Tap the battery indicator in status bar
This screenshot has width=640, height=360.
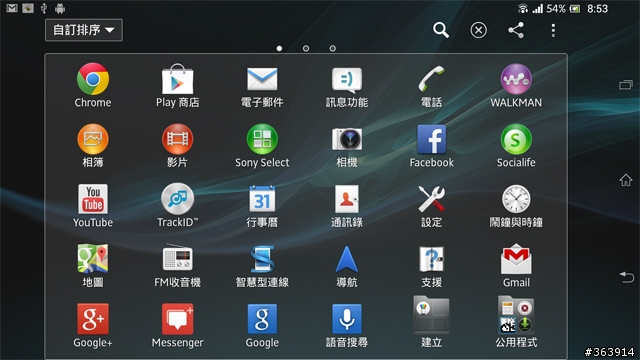click(575, 9)
